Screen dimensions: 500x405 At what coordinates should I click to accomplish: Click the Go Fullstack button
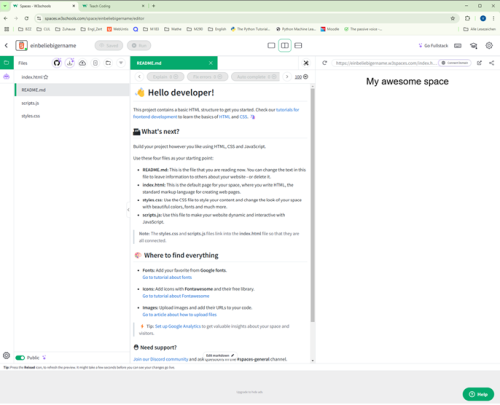coord(433,46)
